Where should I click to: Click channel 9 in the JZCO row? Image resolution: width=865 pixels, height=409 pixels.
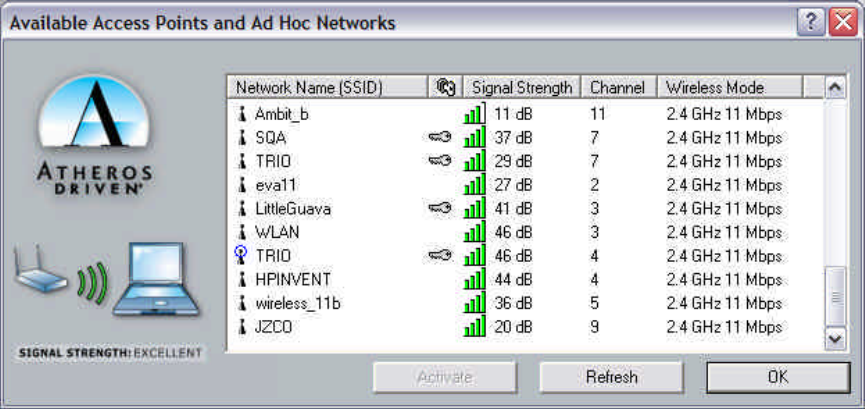(594, 327)
